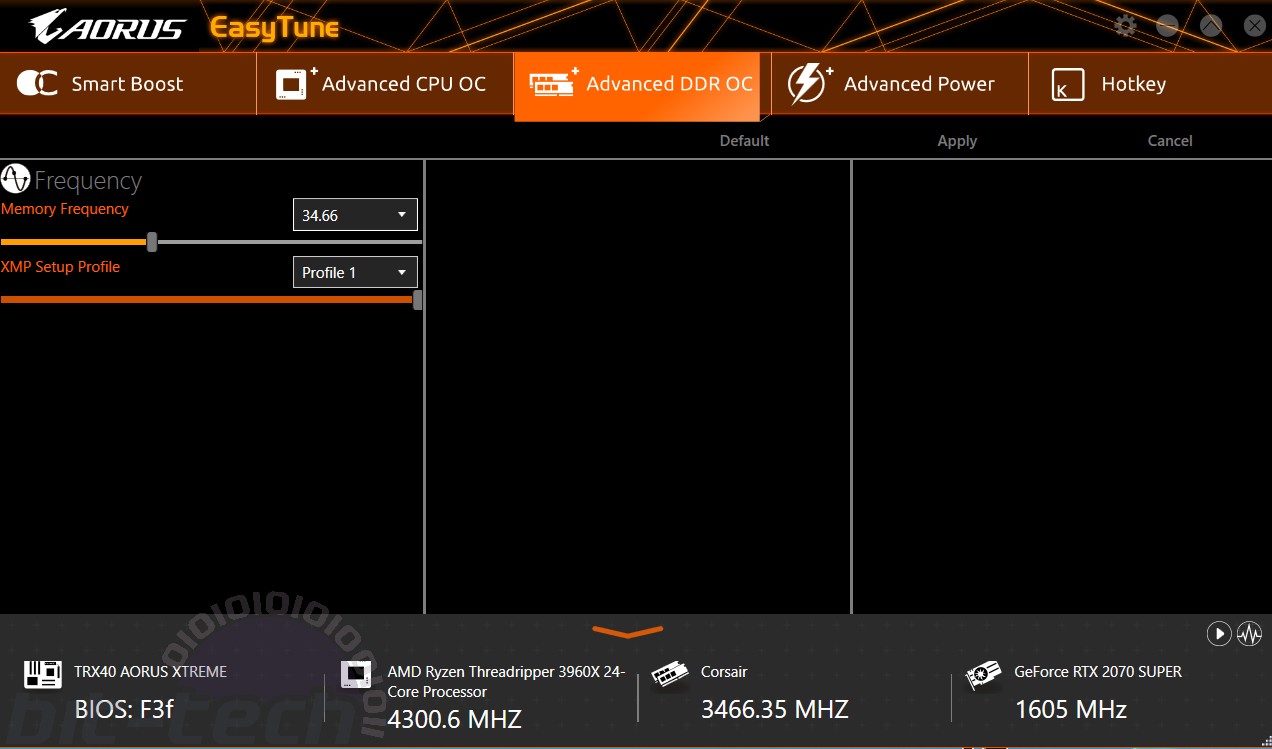Image resolution: width=1272 pixels, height=749 pixels.
Task: Click the XMP Setup Profile slider handle
Action: [417, 299]
